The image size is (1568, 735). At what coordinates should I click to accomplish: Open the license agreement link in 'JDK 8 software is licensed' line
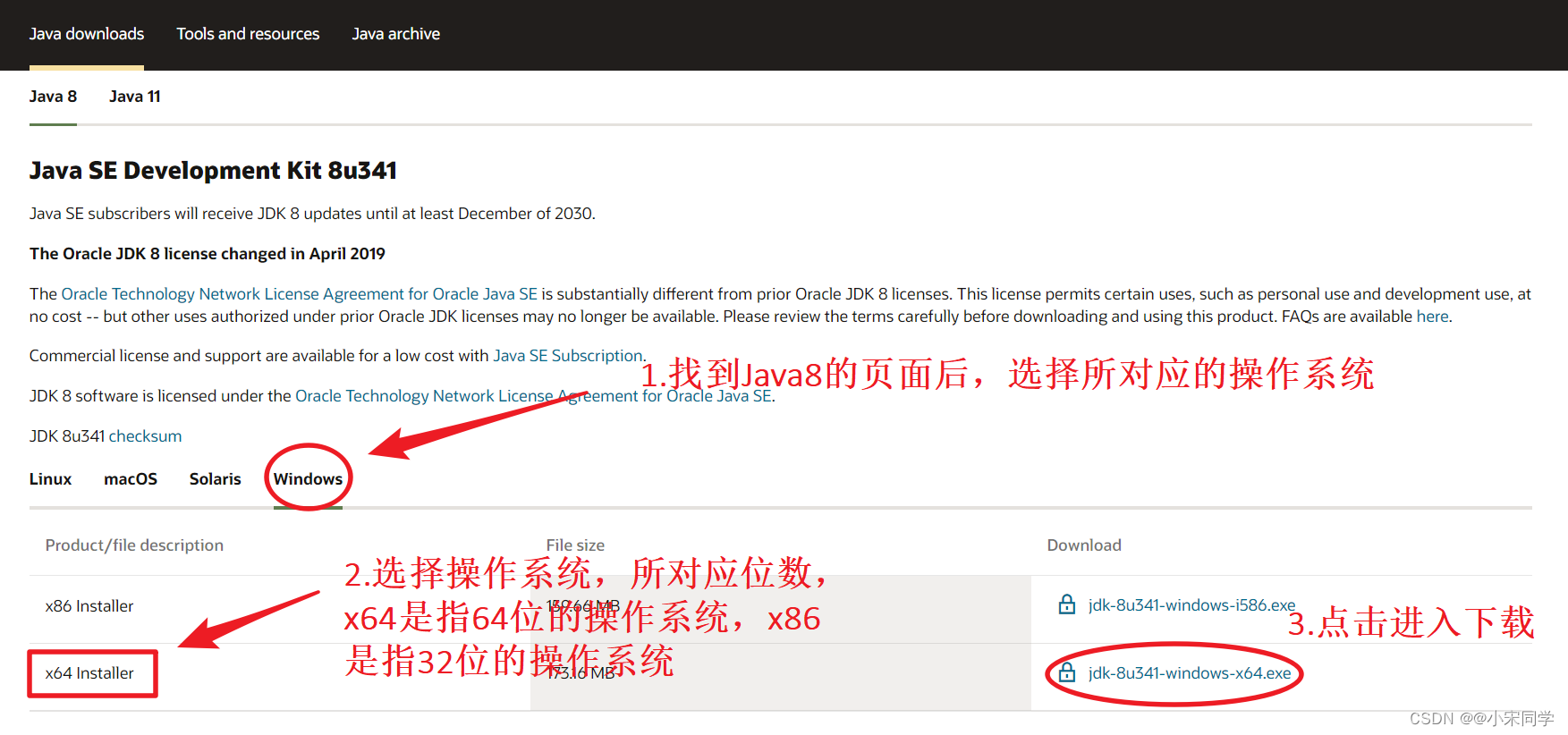[x=534, y=396]
